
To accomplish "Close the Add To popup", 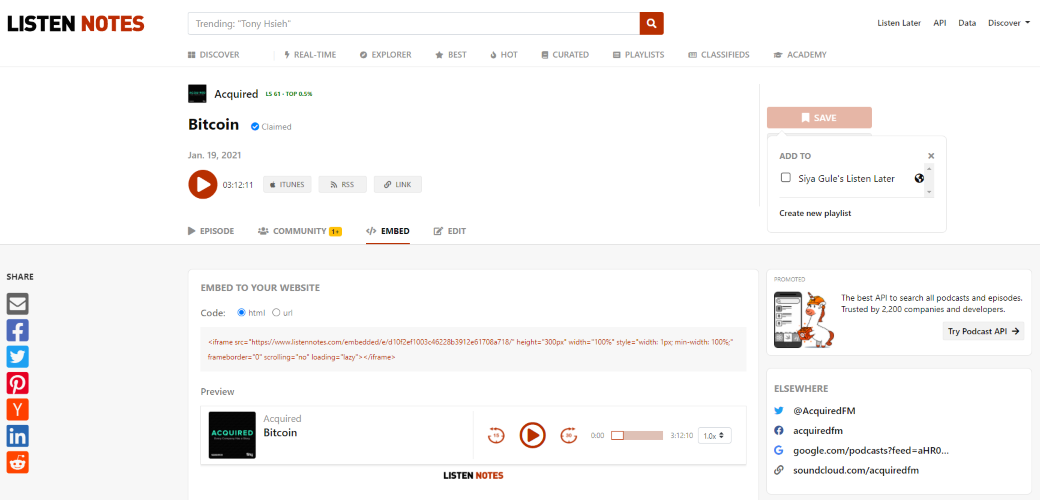I will point(931,156).
